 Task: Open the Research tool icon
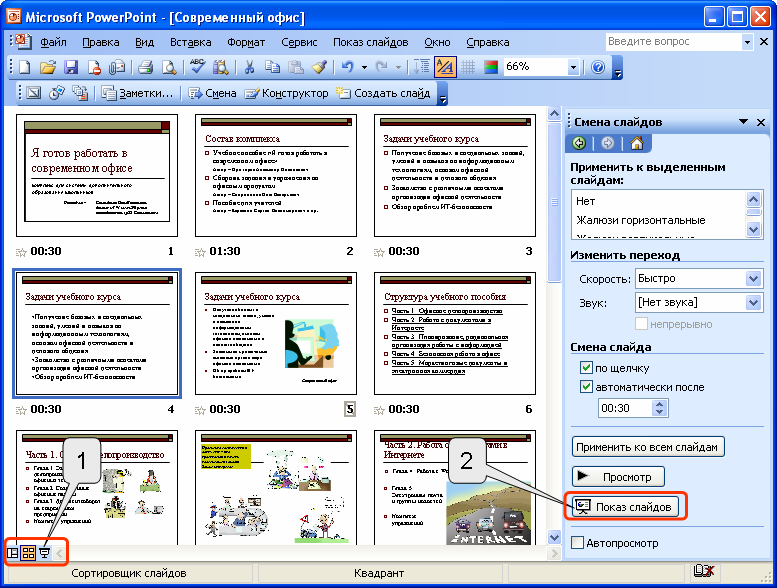coord(221,67)
